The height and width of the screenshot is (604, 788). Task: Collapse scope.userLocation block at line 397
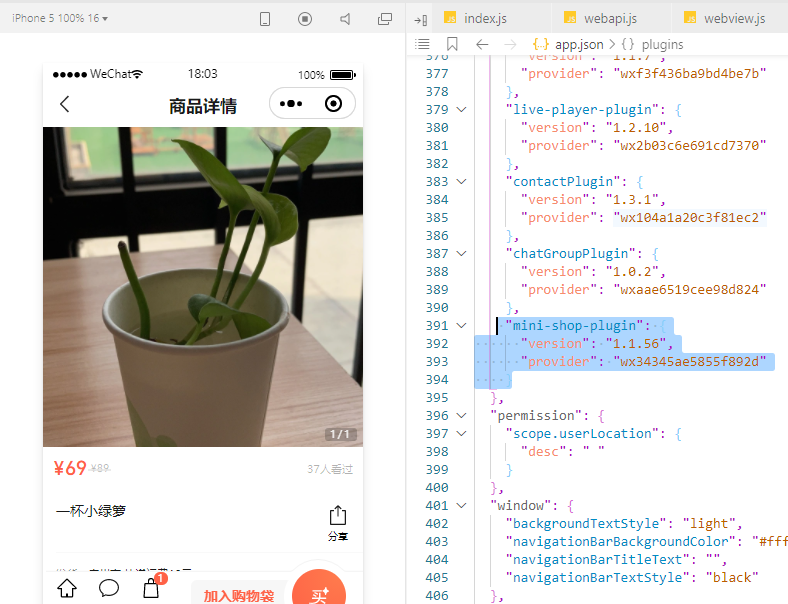461,433
